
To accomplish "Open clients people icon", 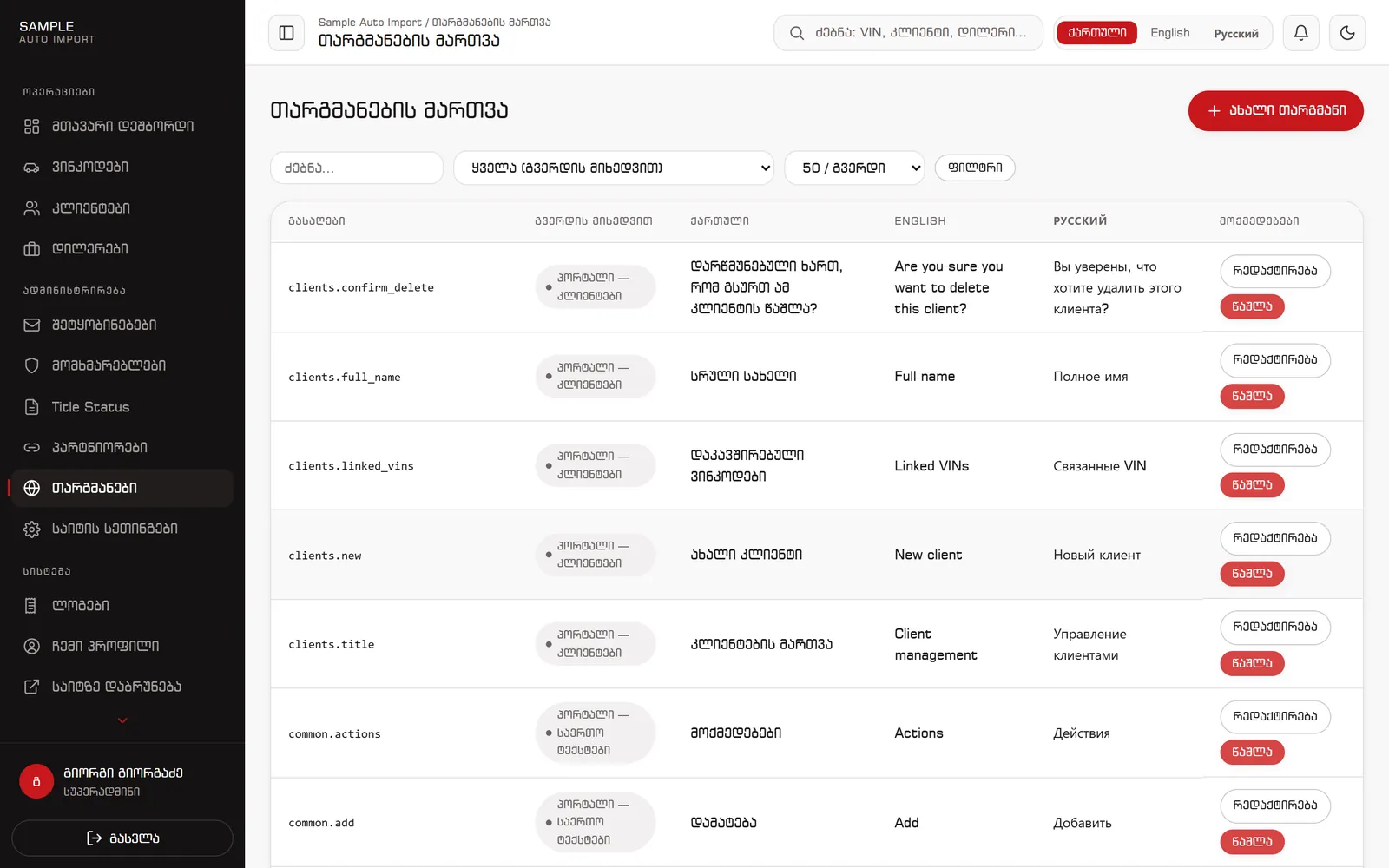I will (x=32, y=208).
